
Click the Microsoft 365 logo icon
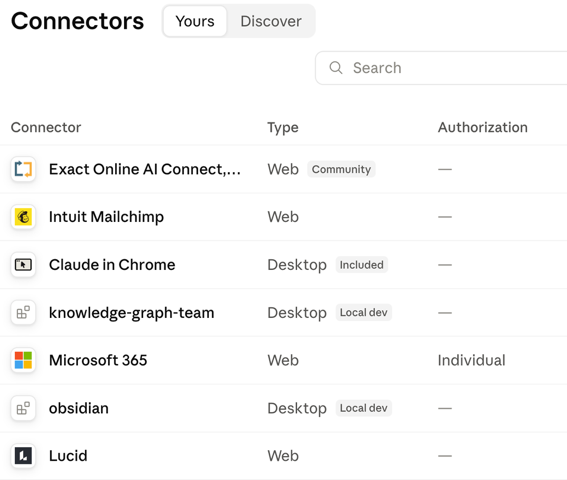(23, 360)
